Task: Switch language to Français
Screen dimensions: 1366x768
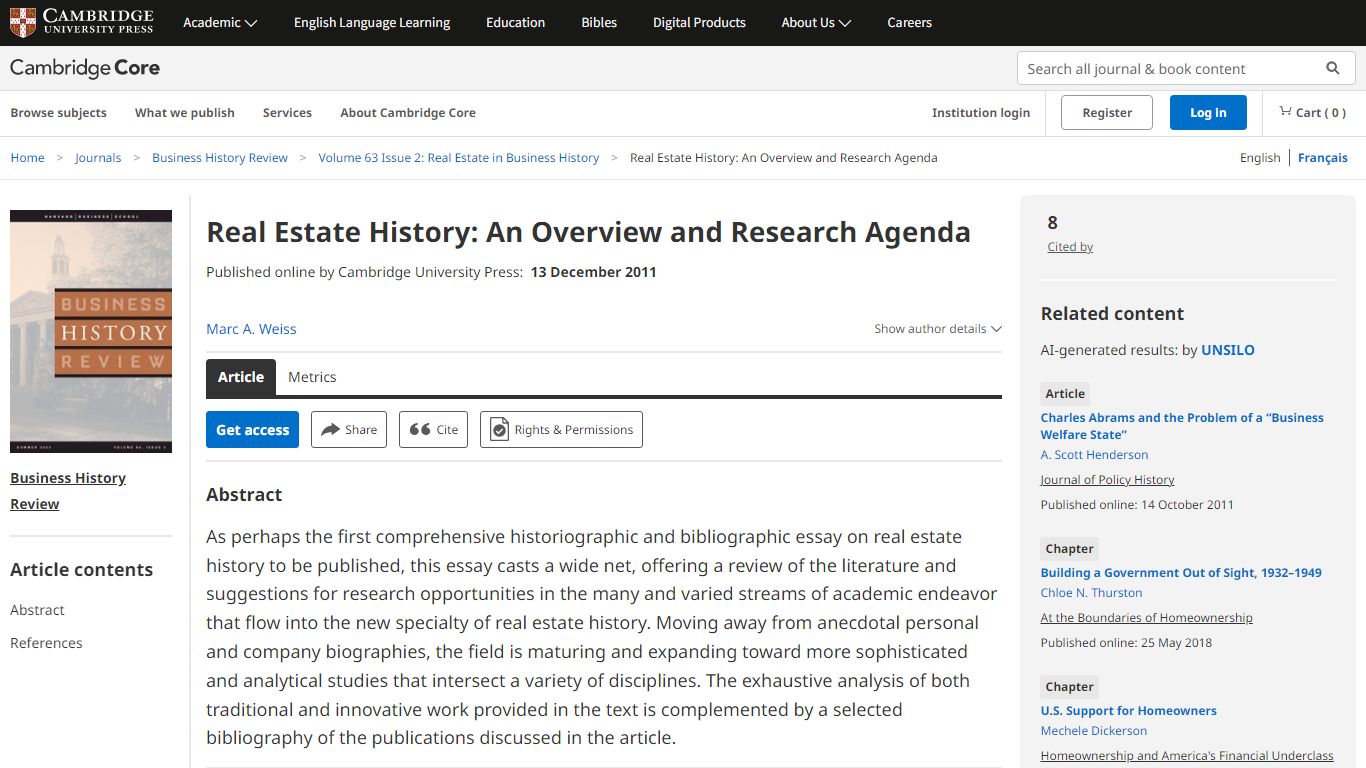Action: click(x=1323, y=158)
